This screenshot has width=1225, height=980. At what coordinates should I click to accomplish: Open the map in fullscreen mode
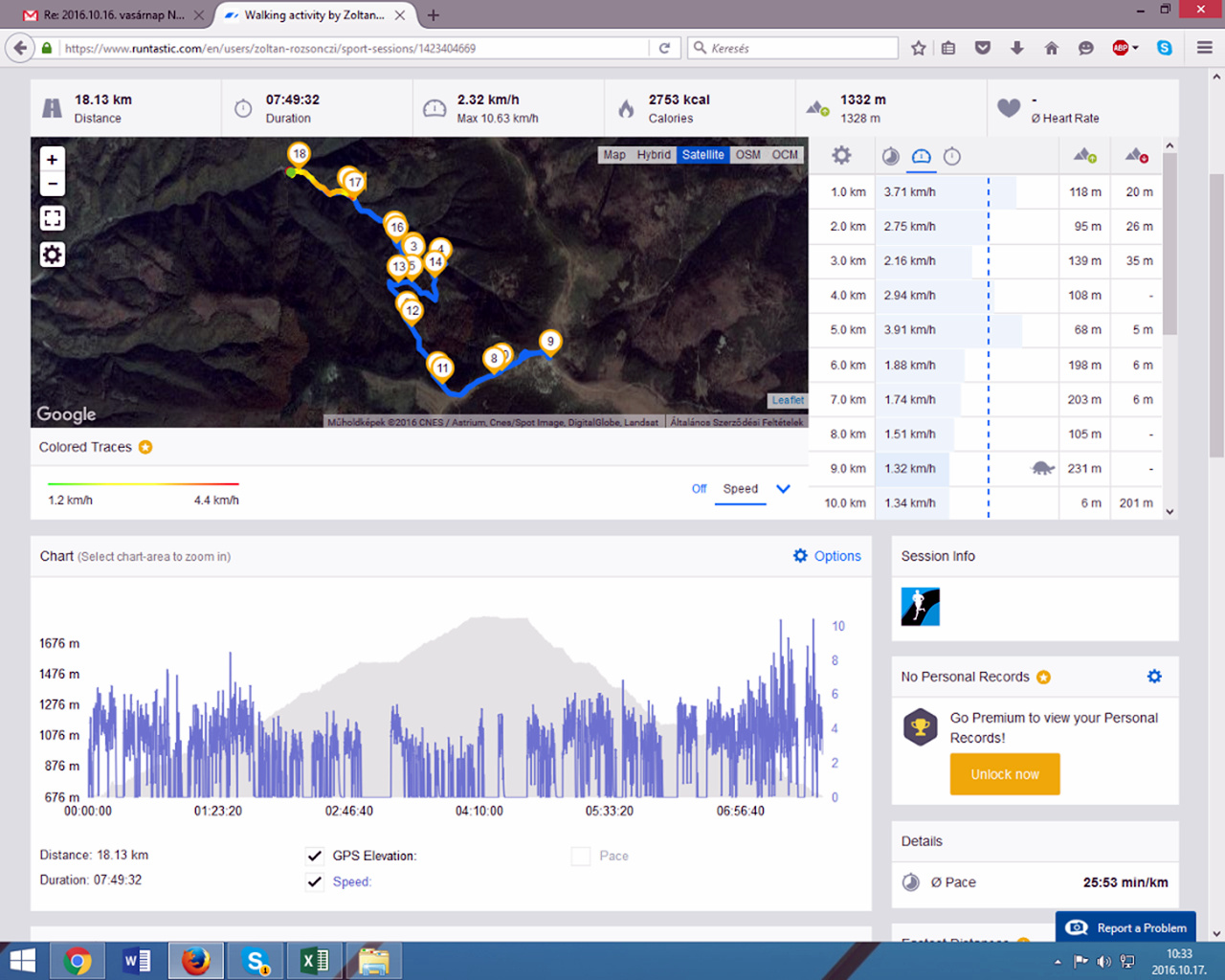(53, 218)
